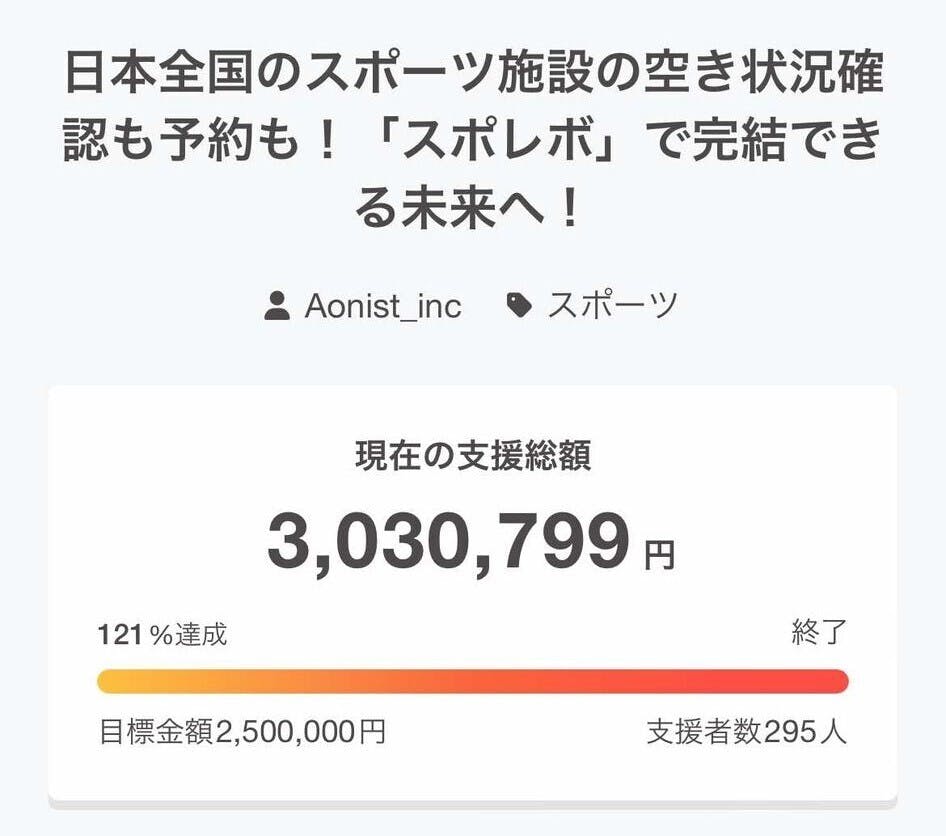Click the 3,030,799 total amount figure
946x836 pixels.
450,541
